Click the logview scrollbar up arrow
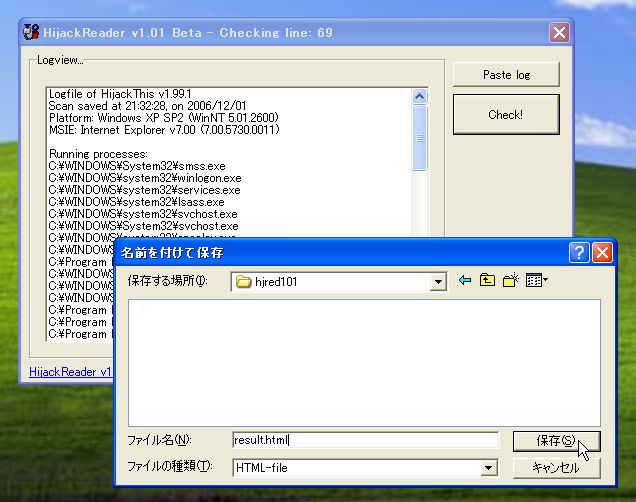636x502 pixels. pos(419,97)
